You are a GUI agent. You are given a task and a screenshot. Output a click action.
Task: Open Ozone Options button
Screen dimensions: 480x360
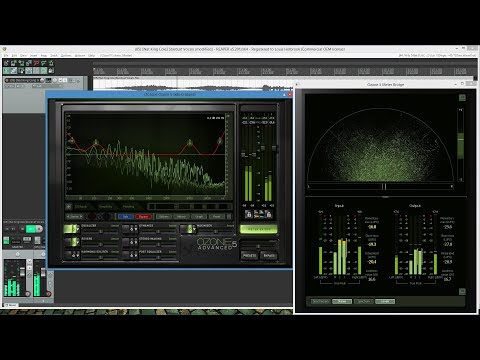(x=163, y=216)
